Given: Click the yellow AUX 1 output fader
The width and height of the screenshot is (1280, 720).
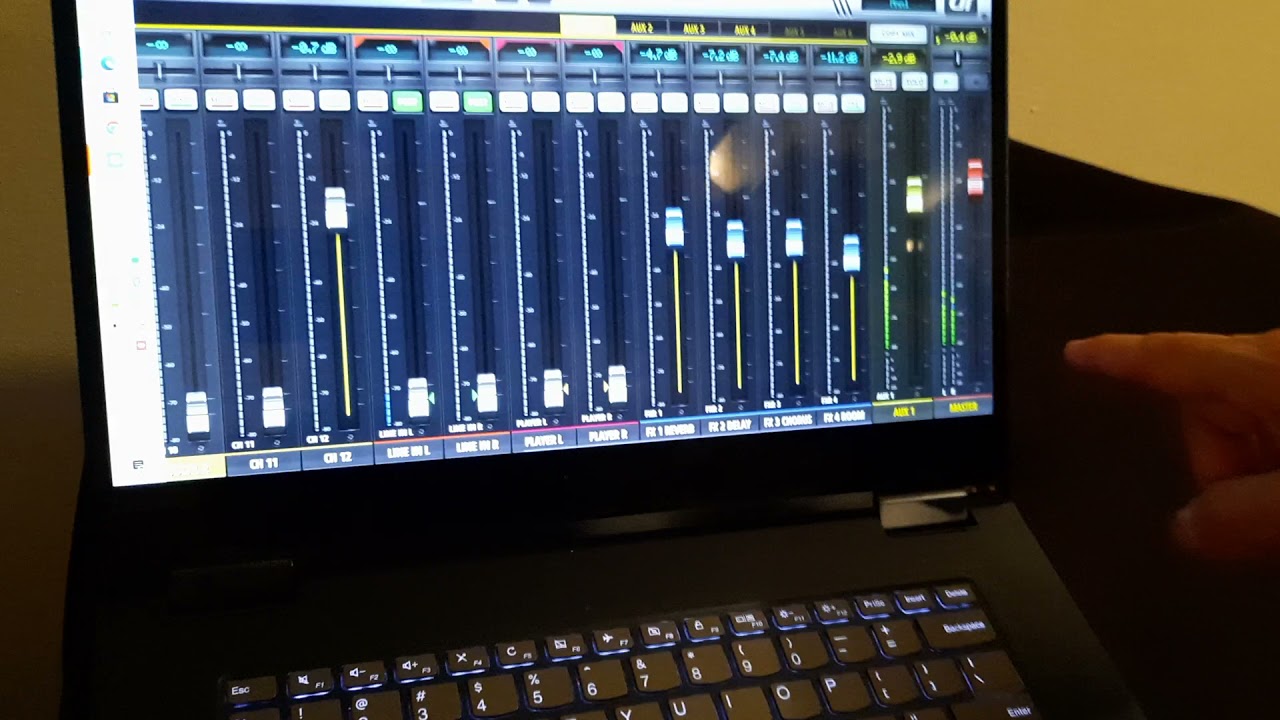Looking at the screenshot, I should click(914, 194).
